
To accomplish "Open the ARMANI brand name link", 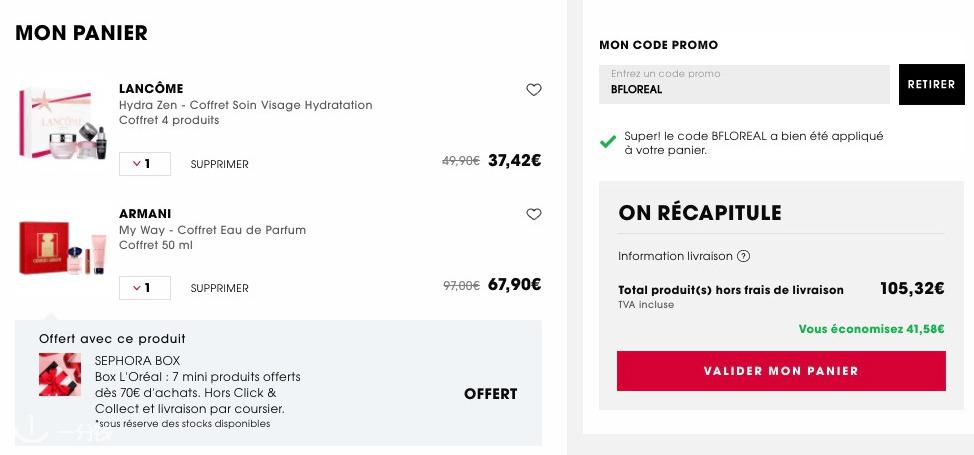I will click(x=145, y=214).
